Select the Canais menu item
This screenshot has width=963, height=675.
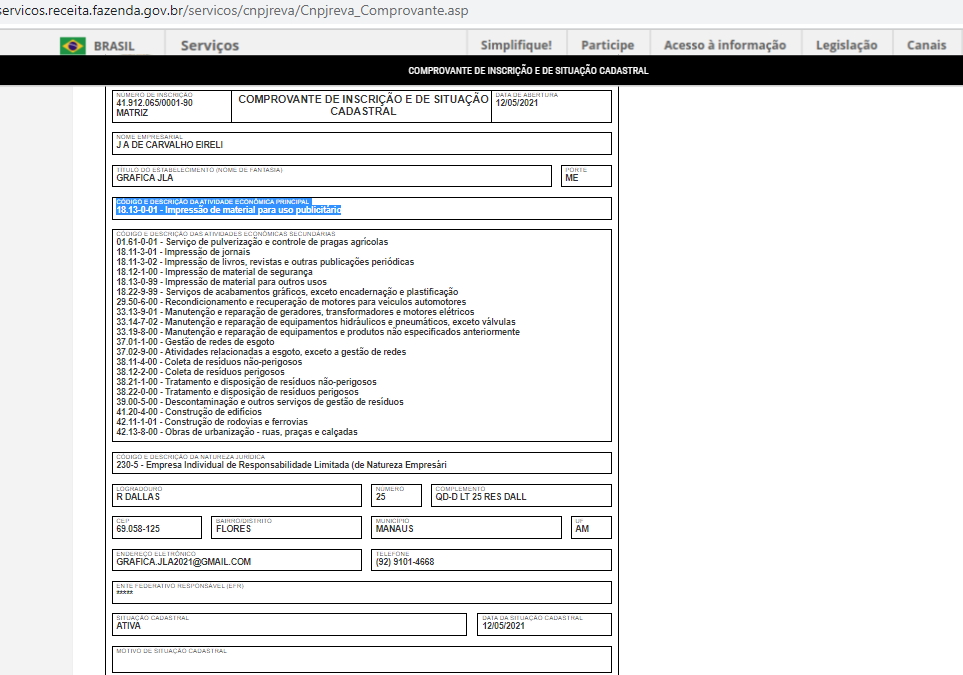click(x=926, y=45)
